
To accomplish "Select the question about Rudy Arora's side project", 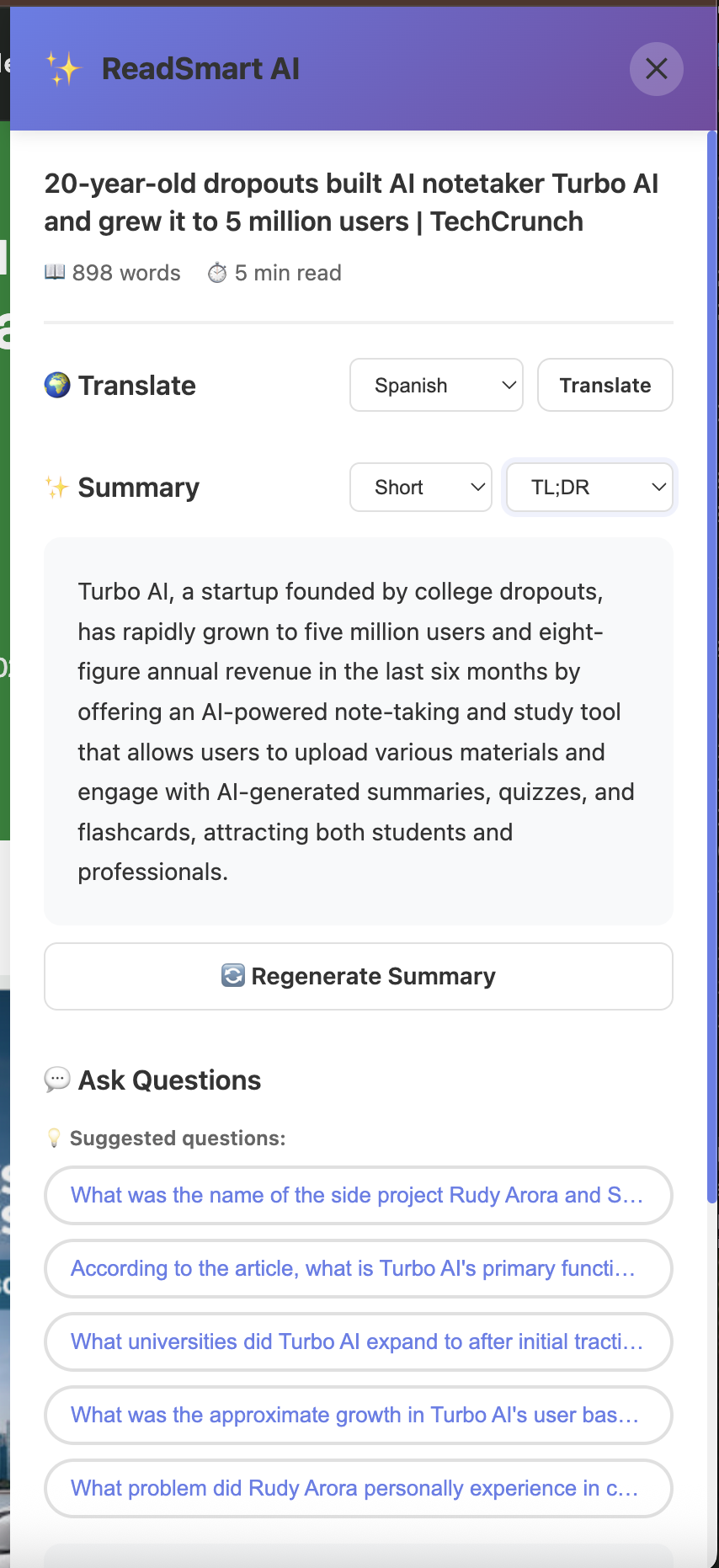I will 358,1195.
